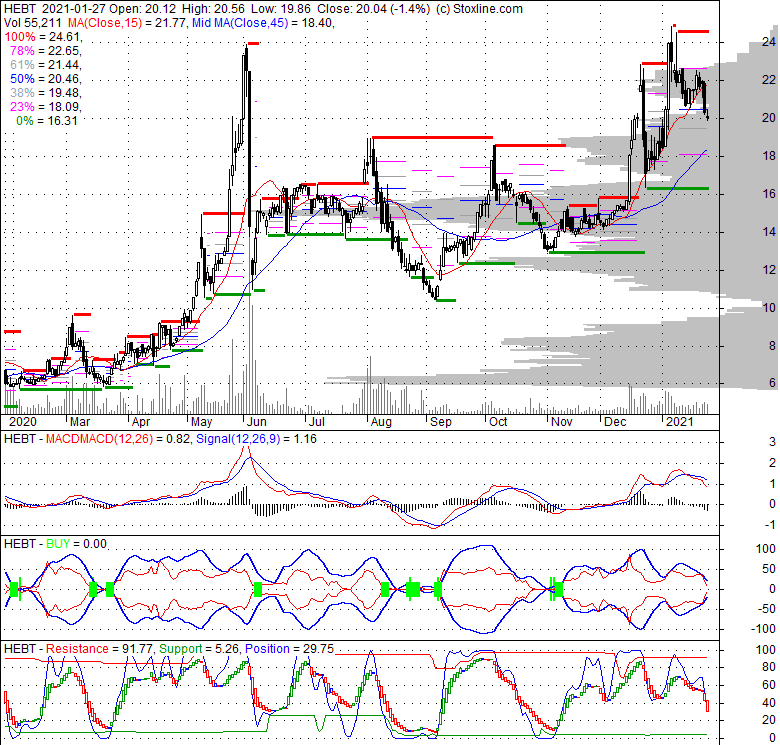Screen dimensions: 780x745
Task: Select the 'Close: 20.04 (-1.4%)' value
Action: [373, 9]
